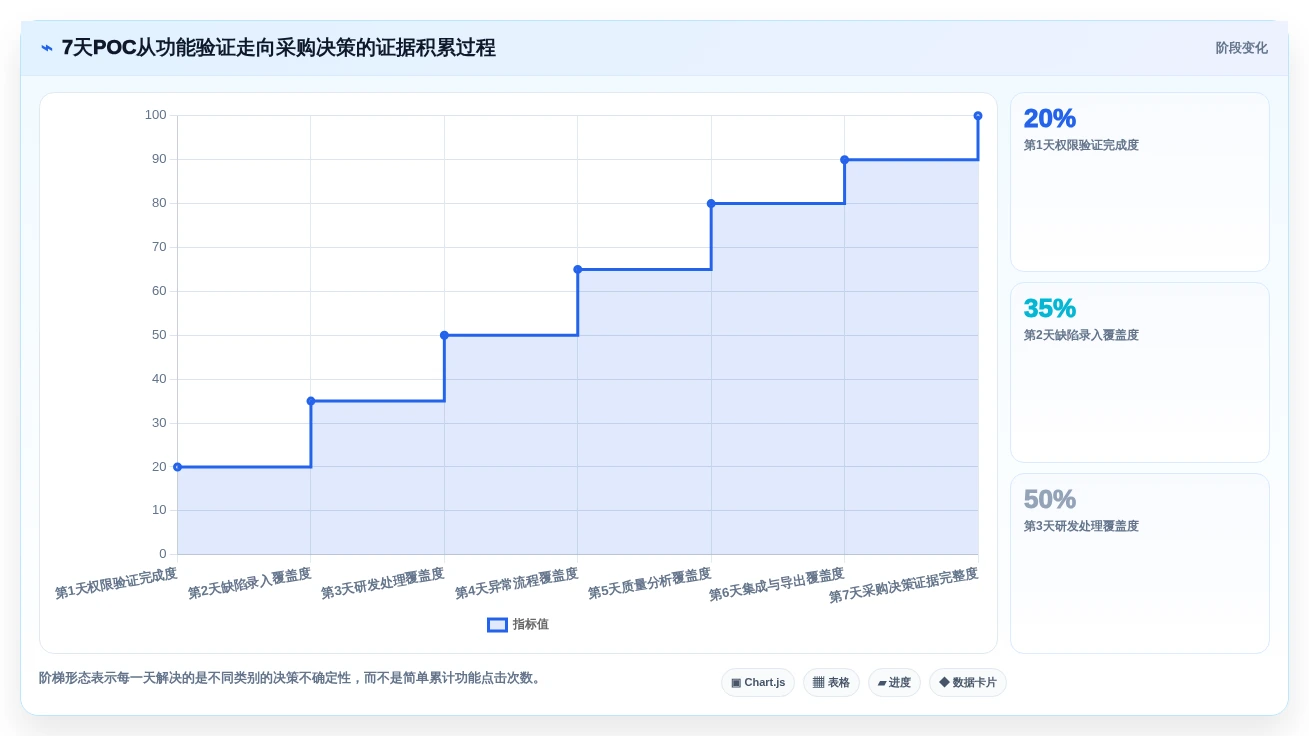This screenshot has height=736, width=1309.
Task: Click axis label 第2天缺陷录入覆盖度 under the chart
Action: (249, 583)
